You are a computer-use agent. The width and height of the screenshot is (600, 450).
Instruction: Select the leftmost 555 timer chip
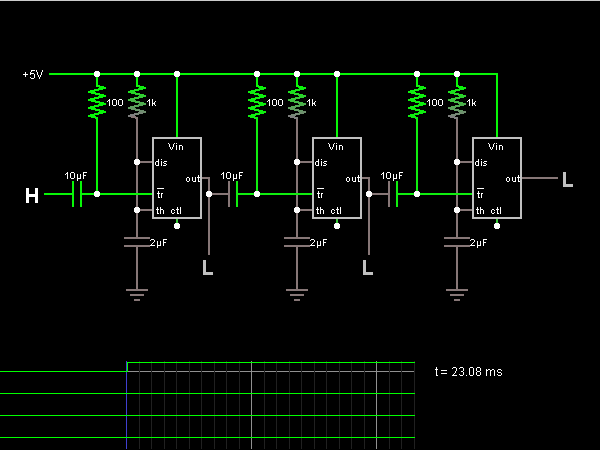click(x=177, y=178)
